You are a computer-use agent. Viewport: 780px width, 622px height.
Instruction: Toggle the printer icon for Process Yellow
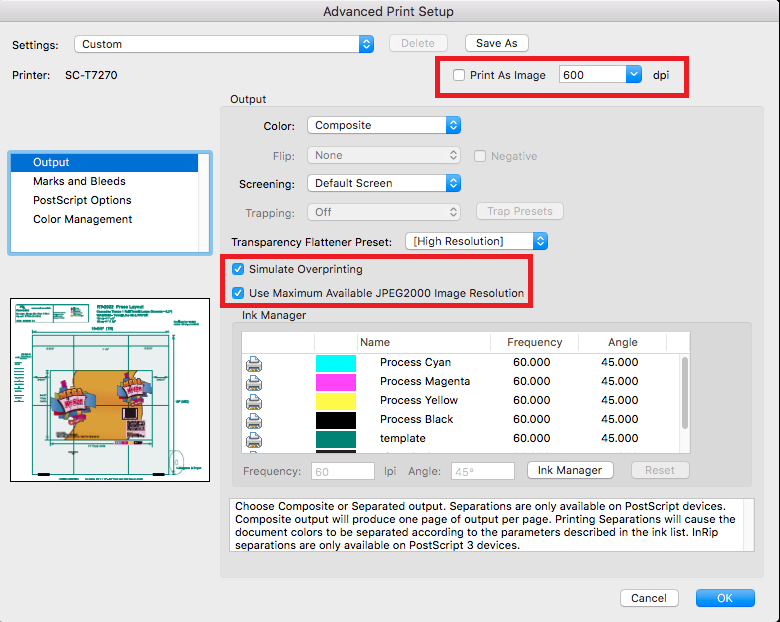pos(254,402)
